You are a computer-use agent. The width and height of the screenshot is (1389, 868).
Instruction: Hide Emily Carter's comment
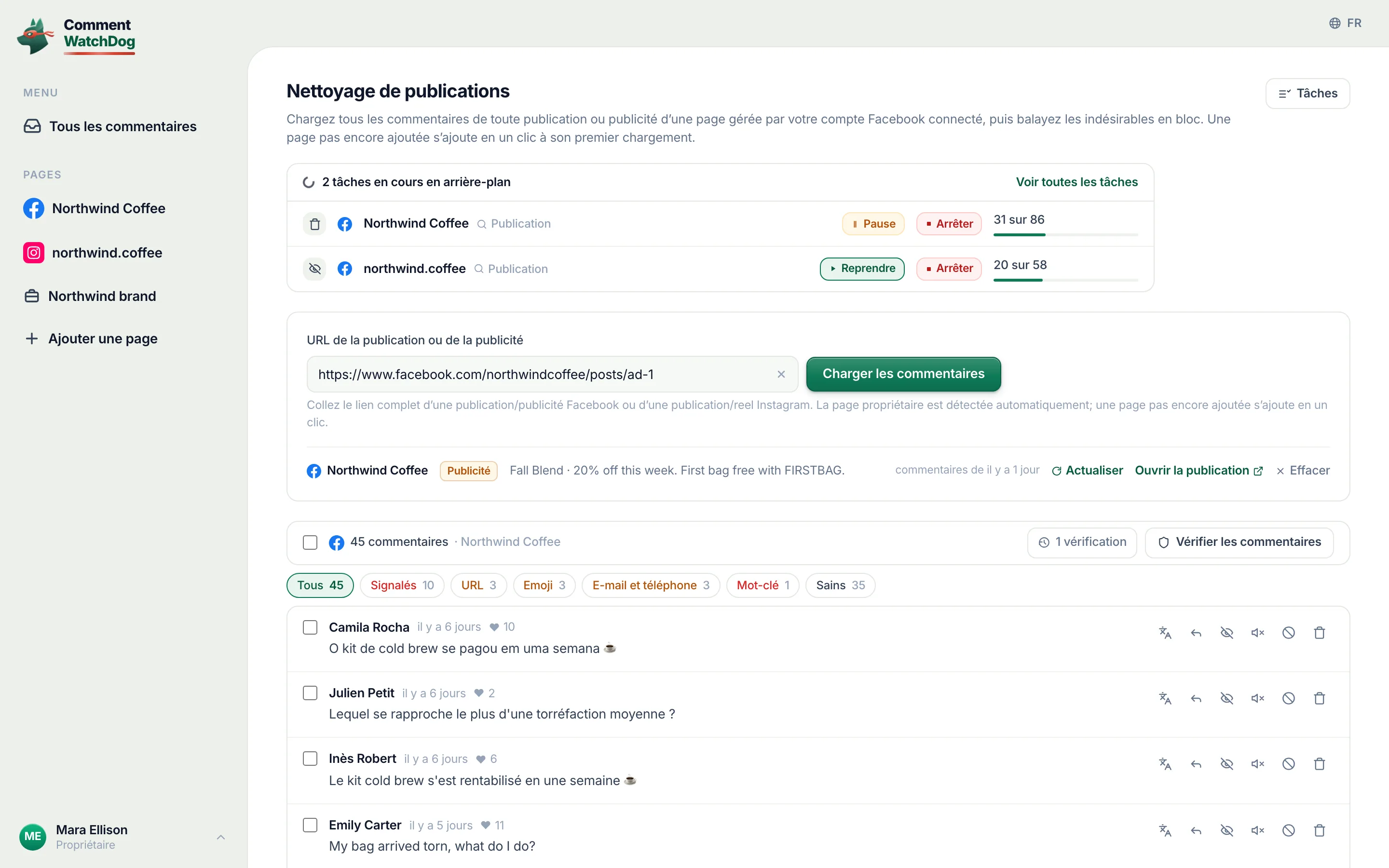coord(1226,830)
